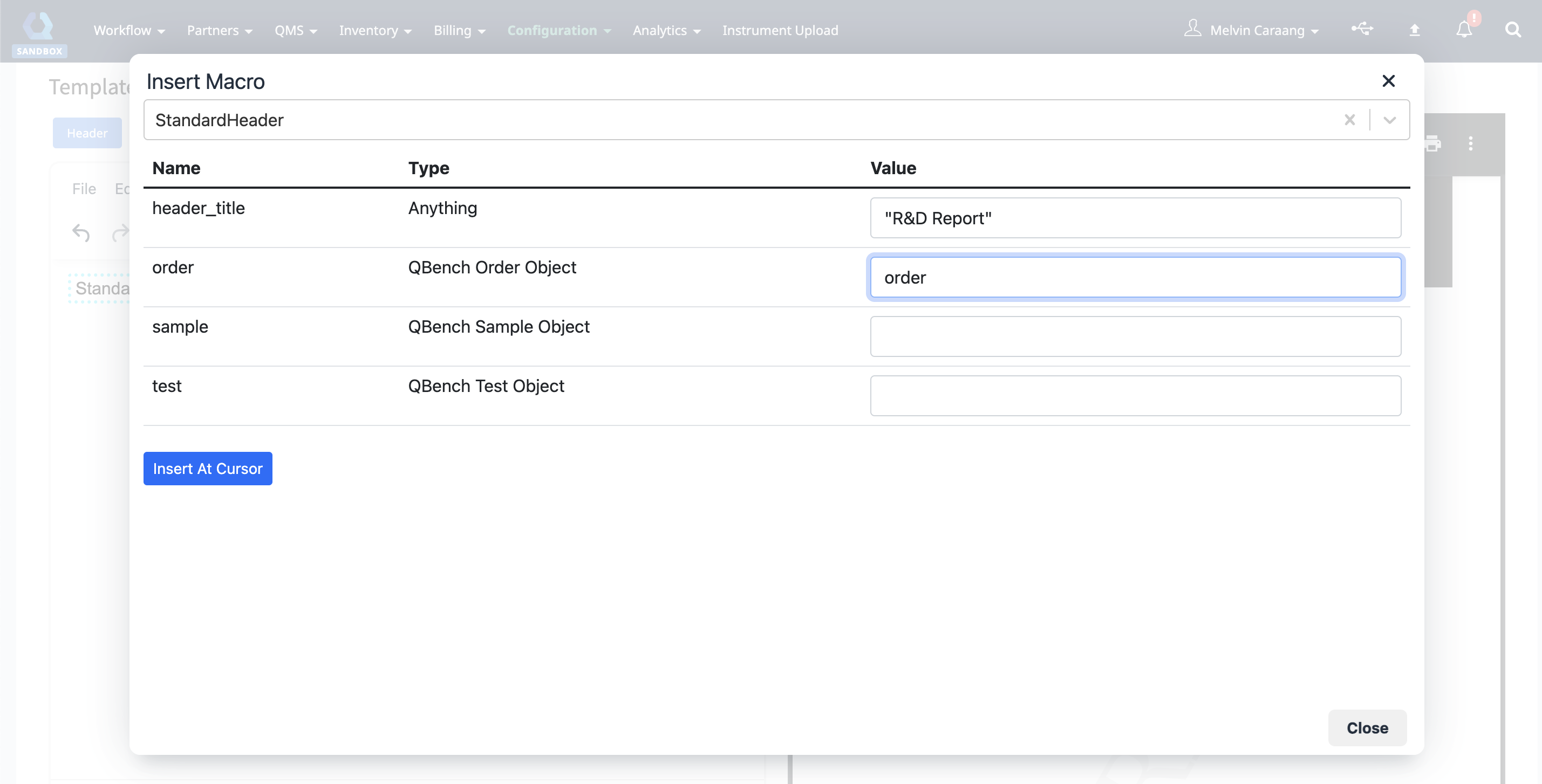
Task: Close Insert Macro dialog with X
Action: tap(1388, 81)
